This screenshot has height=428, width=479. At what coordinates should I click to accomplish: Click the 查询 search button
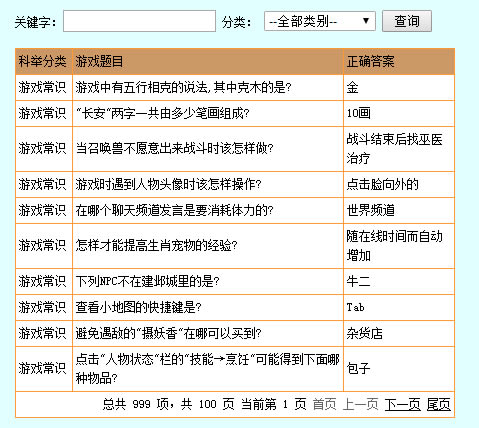click(407, 21)
